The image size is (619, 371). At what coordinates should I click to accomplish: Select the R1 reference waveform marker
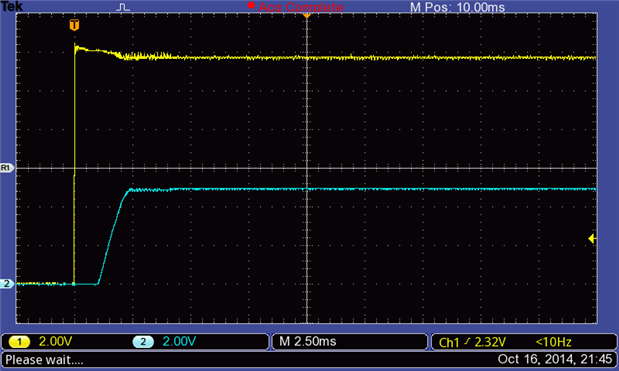pyautogui.click(x=6, y=168)
